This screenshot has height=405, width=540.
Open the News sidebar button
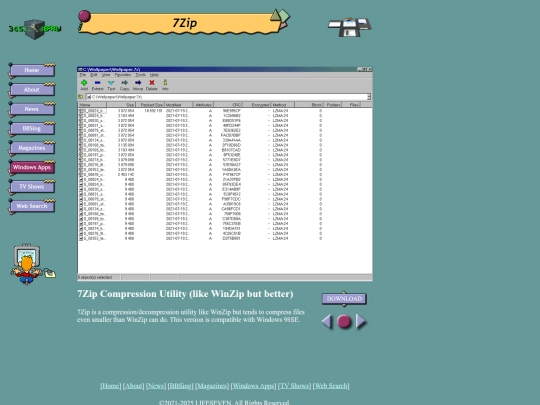click(x=32, y=109)
